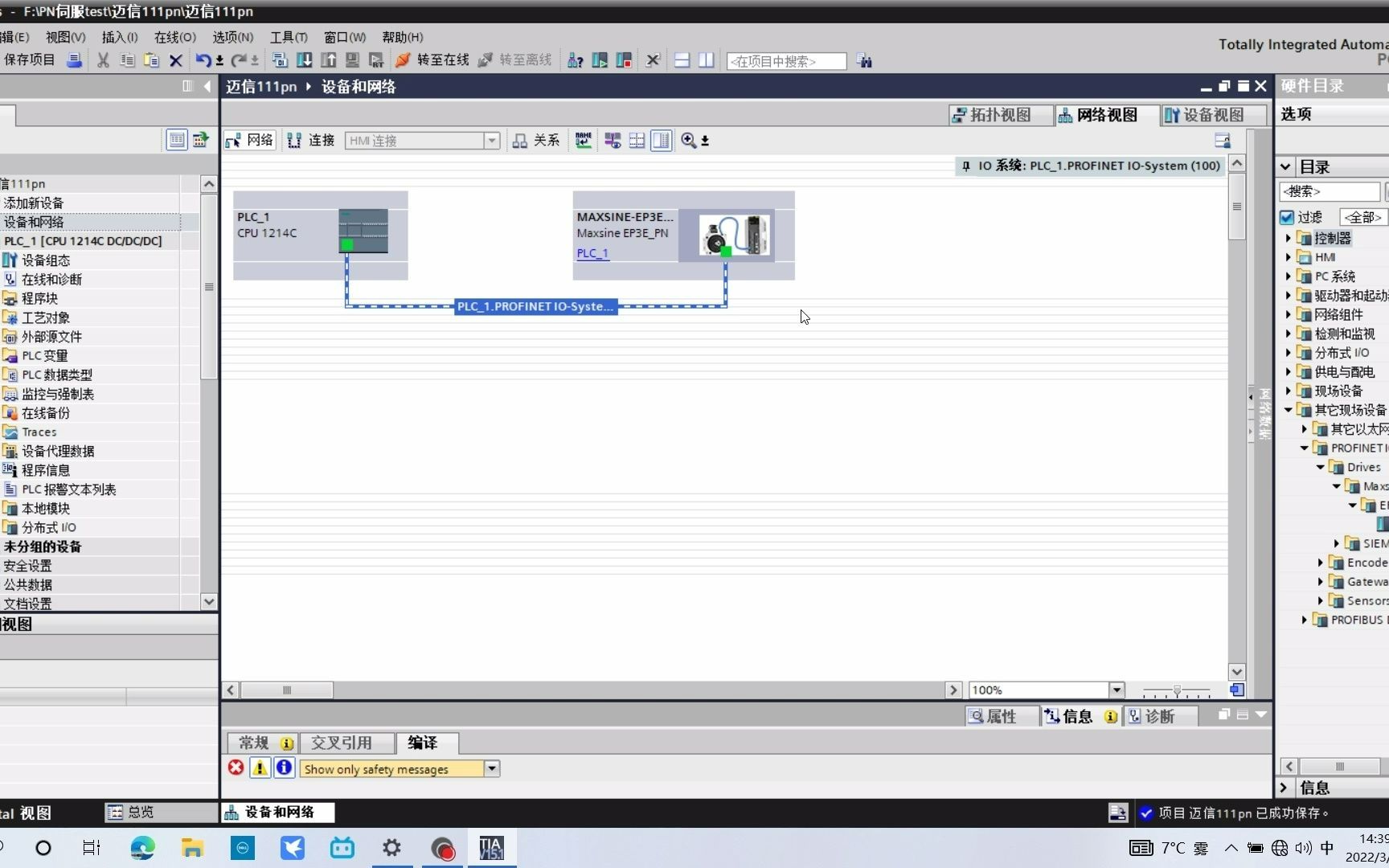This screenshot has height=868, width=1389.
Task: Click the Stop CPU icon
Action: (624, 60)
